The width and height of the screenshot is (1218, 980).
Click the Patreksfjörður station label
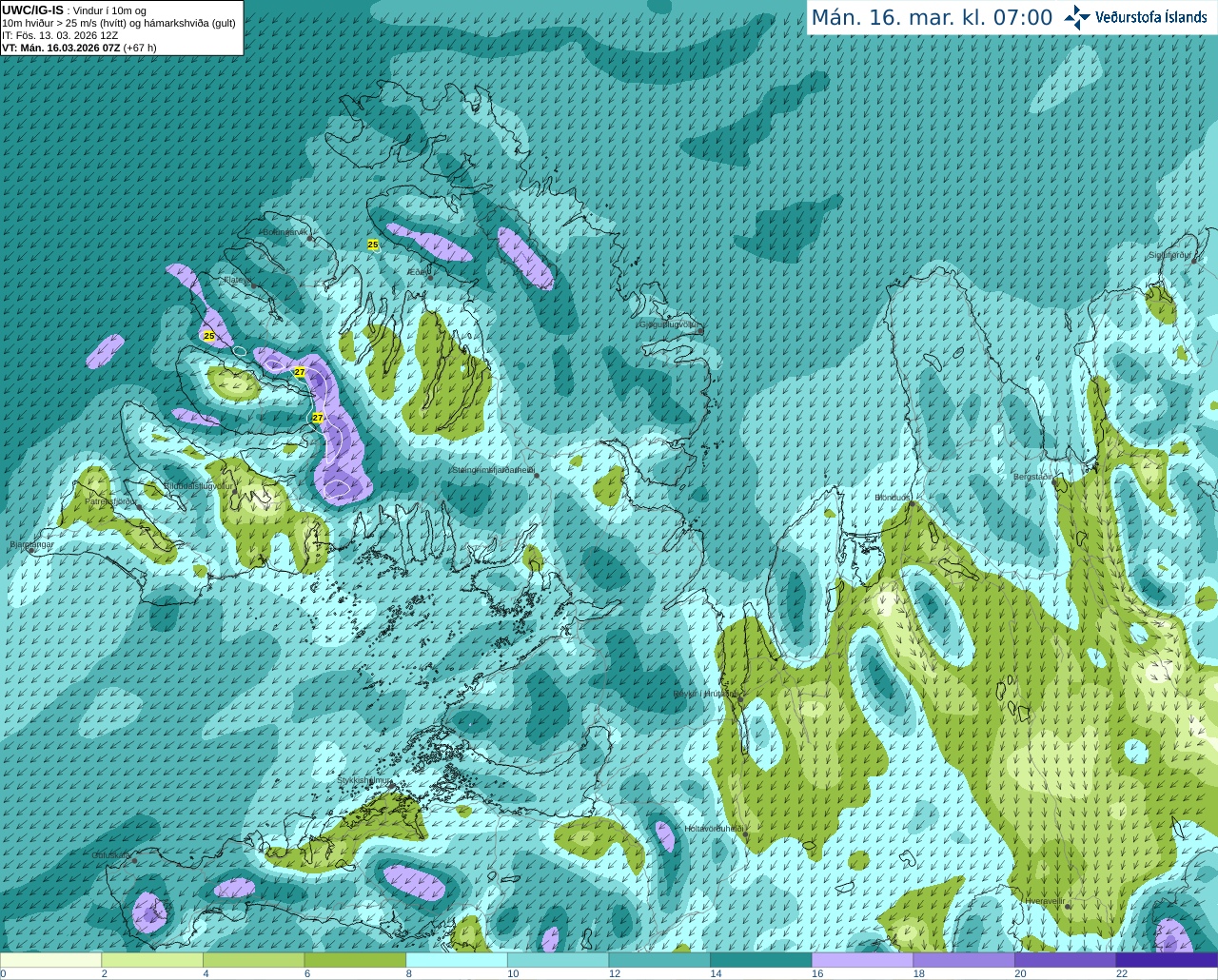[x=110, y=500]
